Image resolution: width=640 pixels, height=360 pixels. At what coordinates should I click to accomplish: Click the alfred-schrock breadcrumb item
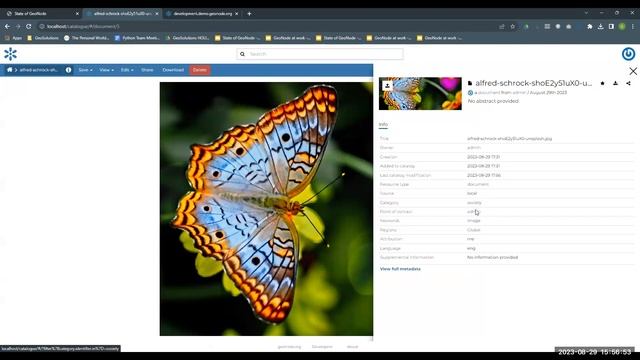pos(39,70)
